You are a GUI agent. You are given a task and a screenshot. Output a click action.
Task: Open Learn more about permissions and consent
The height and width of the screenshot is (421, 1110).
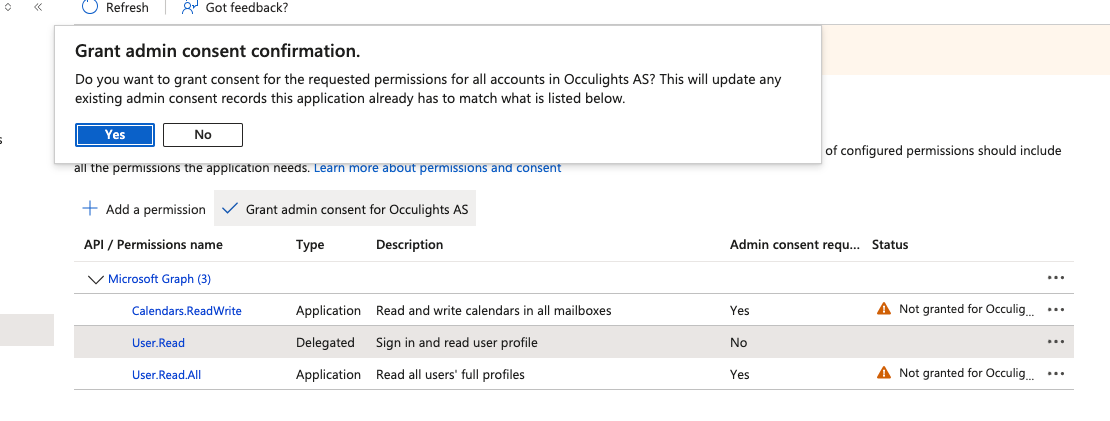(x=437, y=168)
